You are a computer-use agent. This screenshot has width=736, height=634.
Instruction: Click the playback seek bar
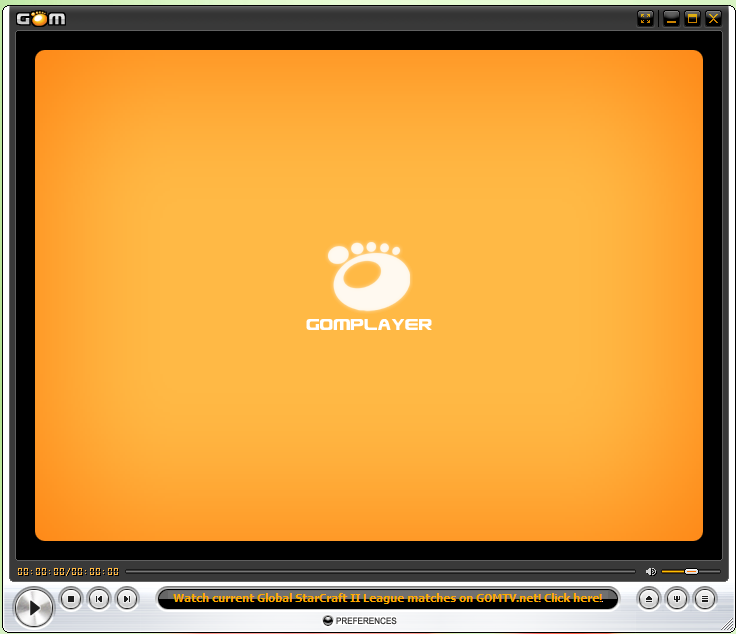coord(380,572)
